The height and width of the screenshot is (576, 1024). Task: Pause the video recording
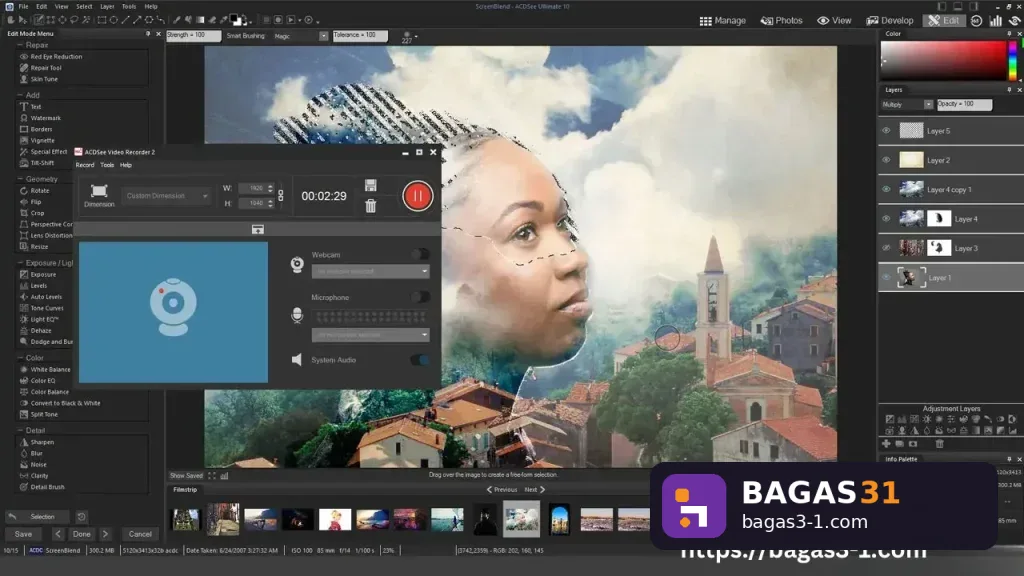[417, 196]
